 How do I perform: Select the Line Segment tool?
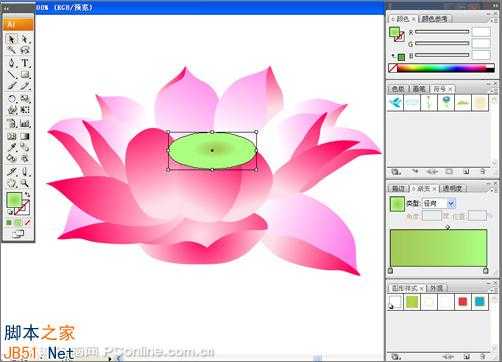click(11, 74)
